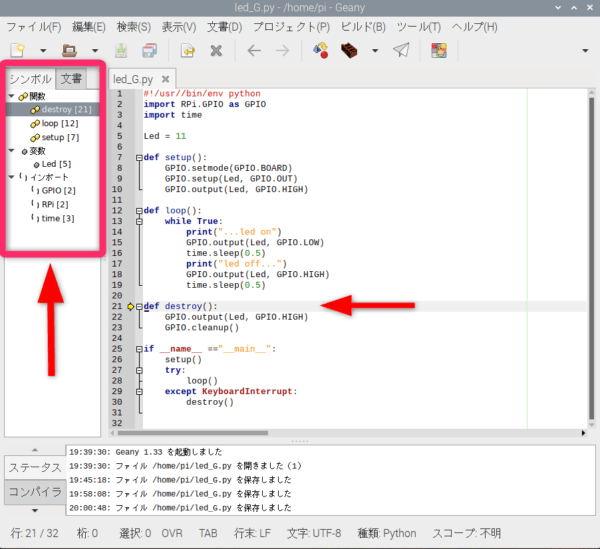Open the ファイル(F) menu
Viewport: 600px width, 549px height.
click(34, 27)
